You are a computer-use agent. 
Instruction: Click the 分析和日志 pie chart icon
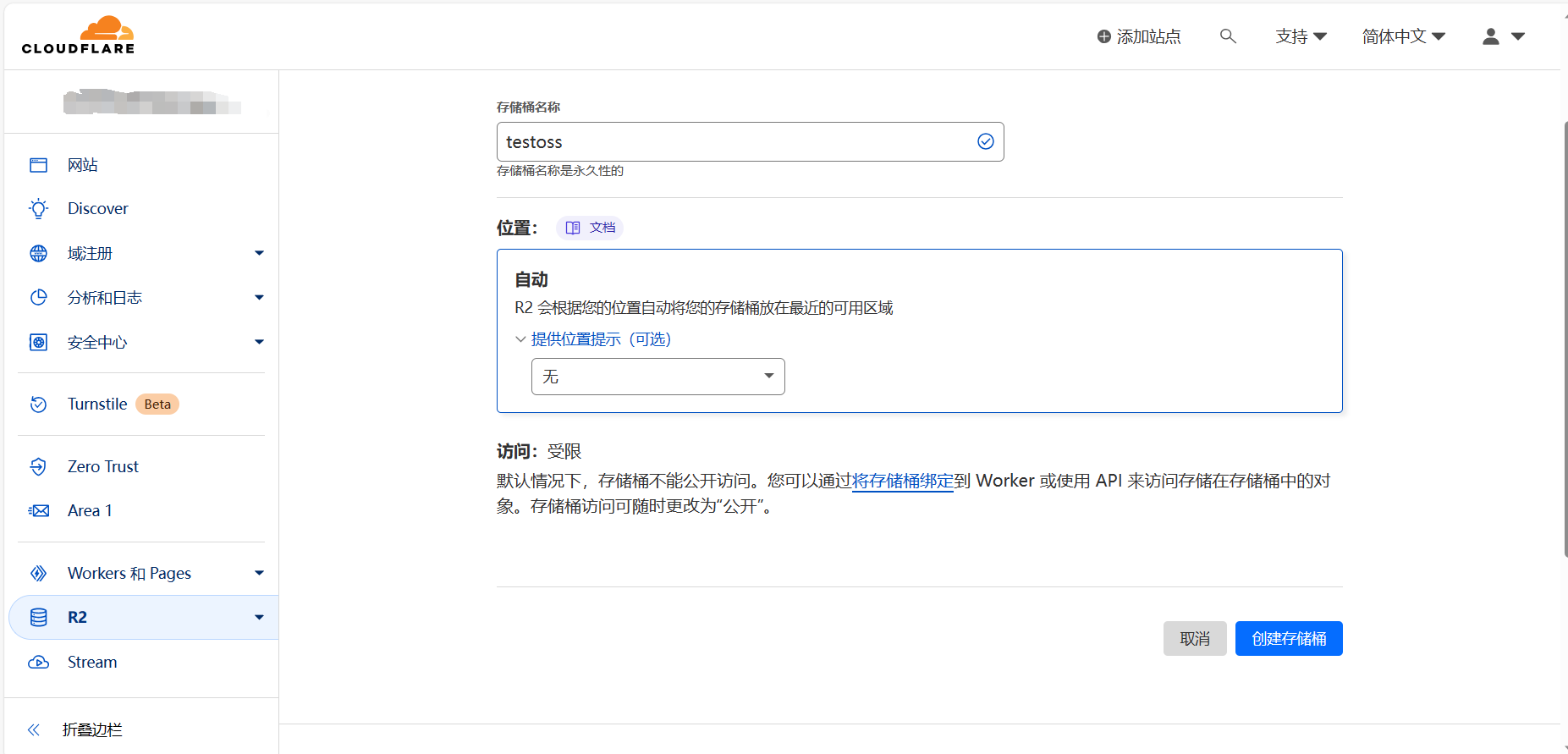(x=39, y=297)
